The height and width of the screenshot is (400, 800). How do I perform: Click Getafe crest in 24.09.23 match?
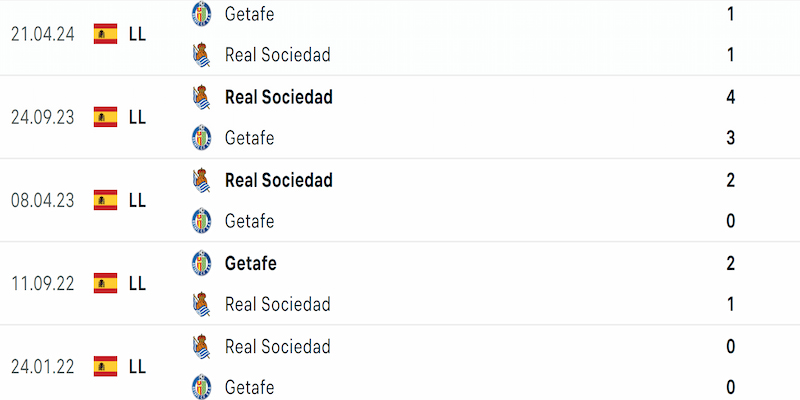(202, 138)
